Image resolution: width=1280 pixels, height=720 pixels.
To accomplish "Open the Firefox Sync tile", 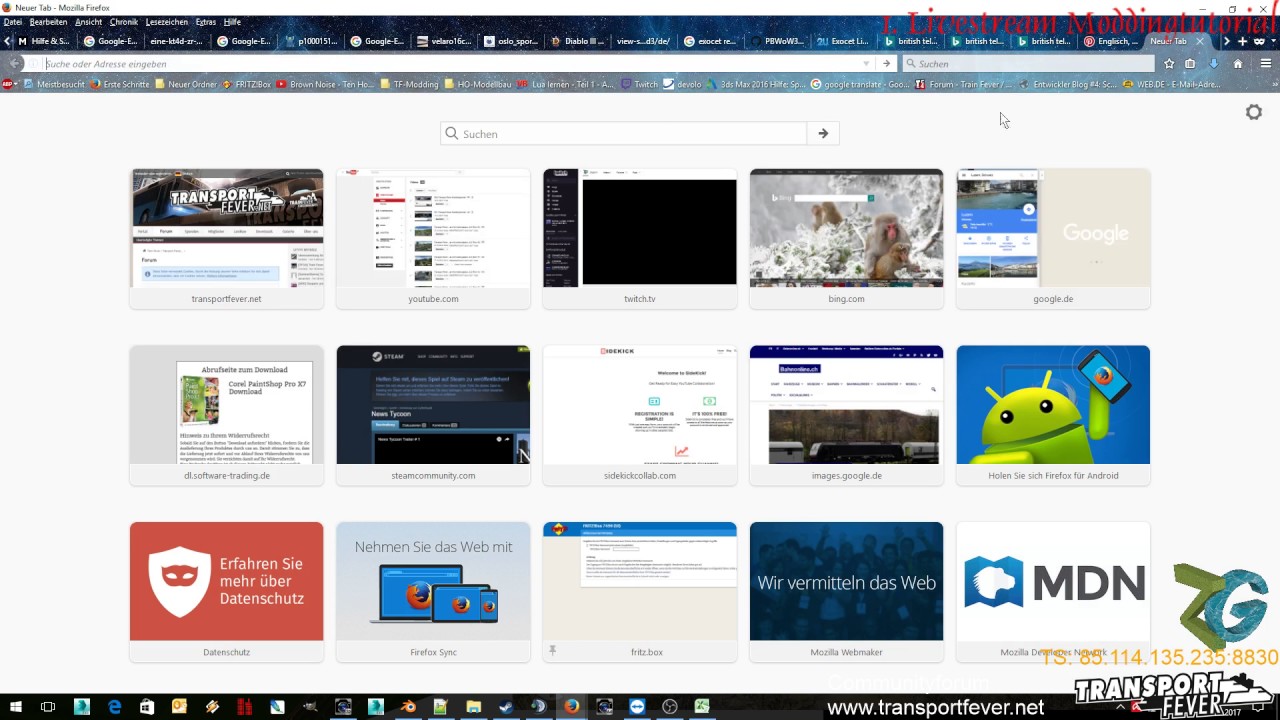I will tap(433, 592).
